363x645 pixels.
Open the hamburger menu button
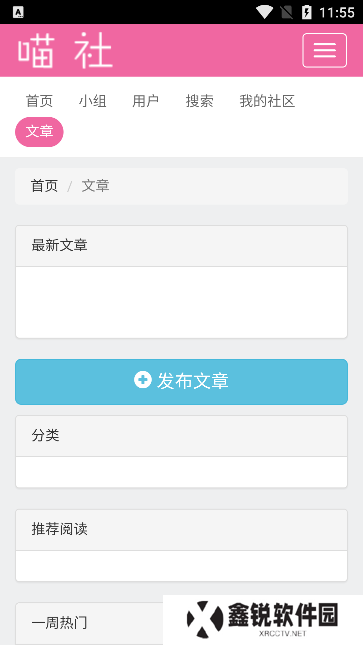click(x=325, y=50)
